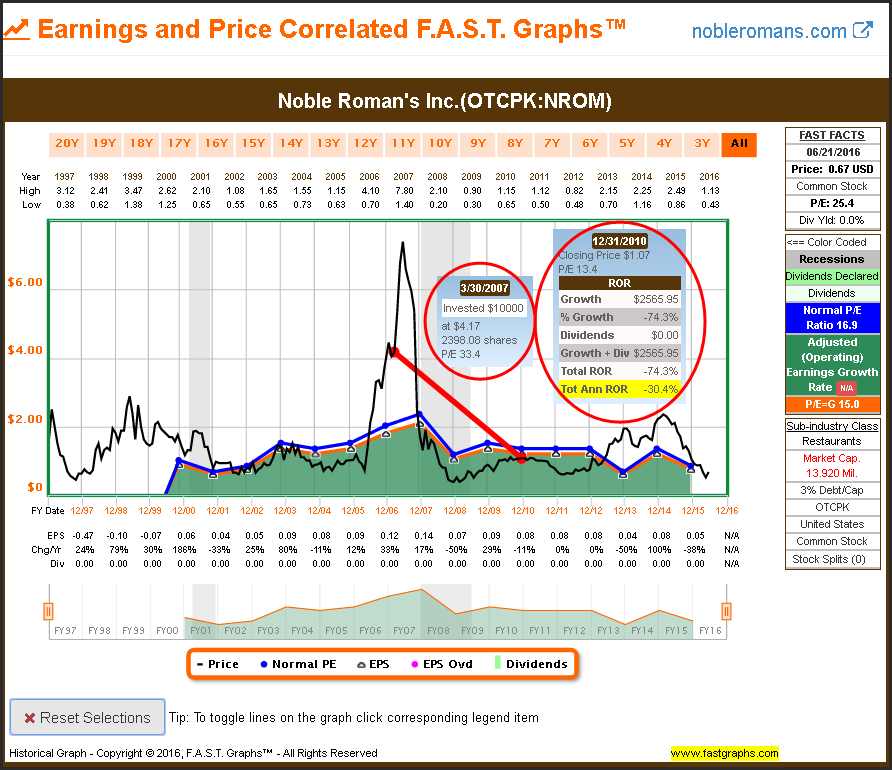Viewport: 892px width, 770px height.
Task: Pick the 3Y time range tab
Action: pyautogui.click(x=702, y=144)
